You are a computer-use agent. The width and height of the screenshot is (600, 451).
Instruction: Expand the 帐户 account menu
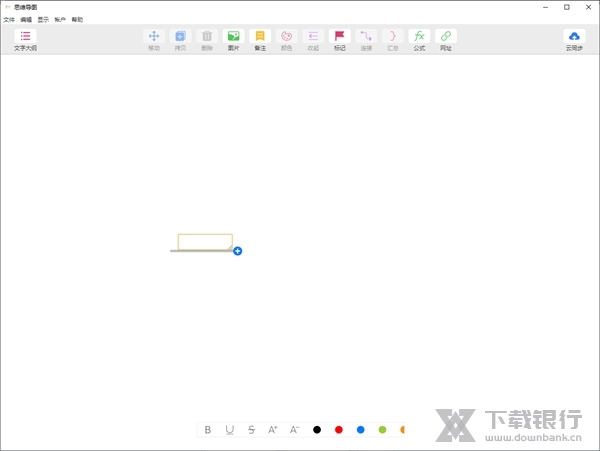pos(60,19)
